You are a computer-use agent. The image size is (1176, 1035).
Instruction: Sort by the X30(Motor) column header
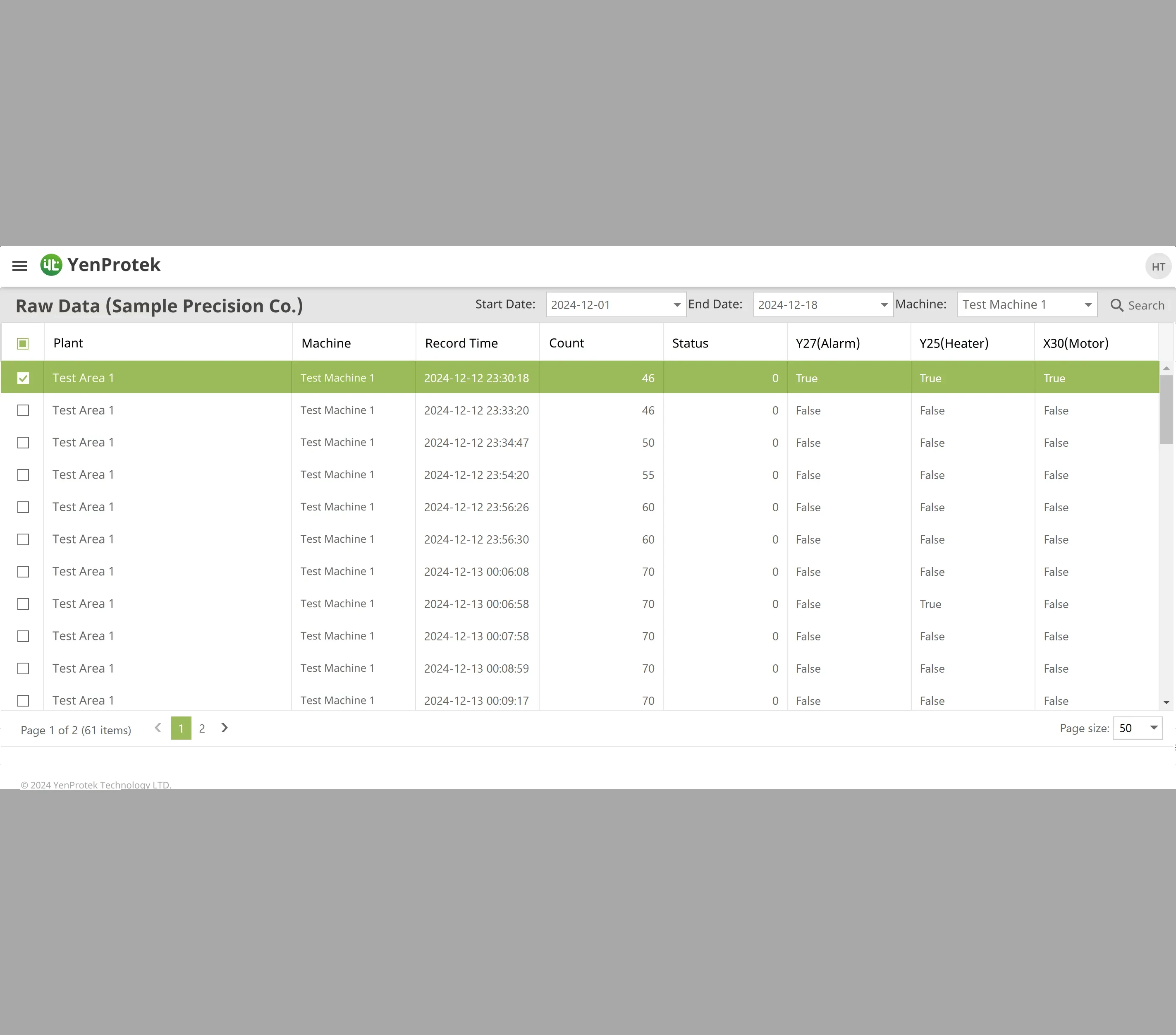point(1096,343)
